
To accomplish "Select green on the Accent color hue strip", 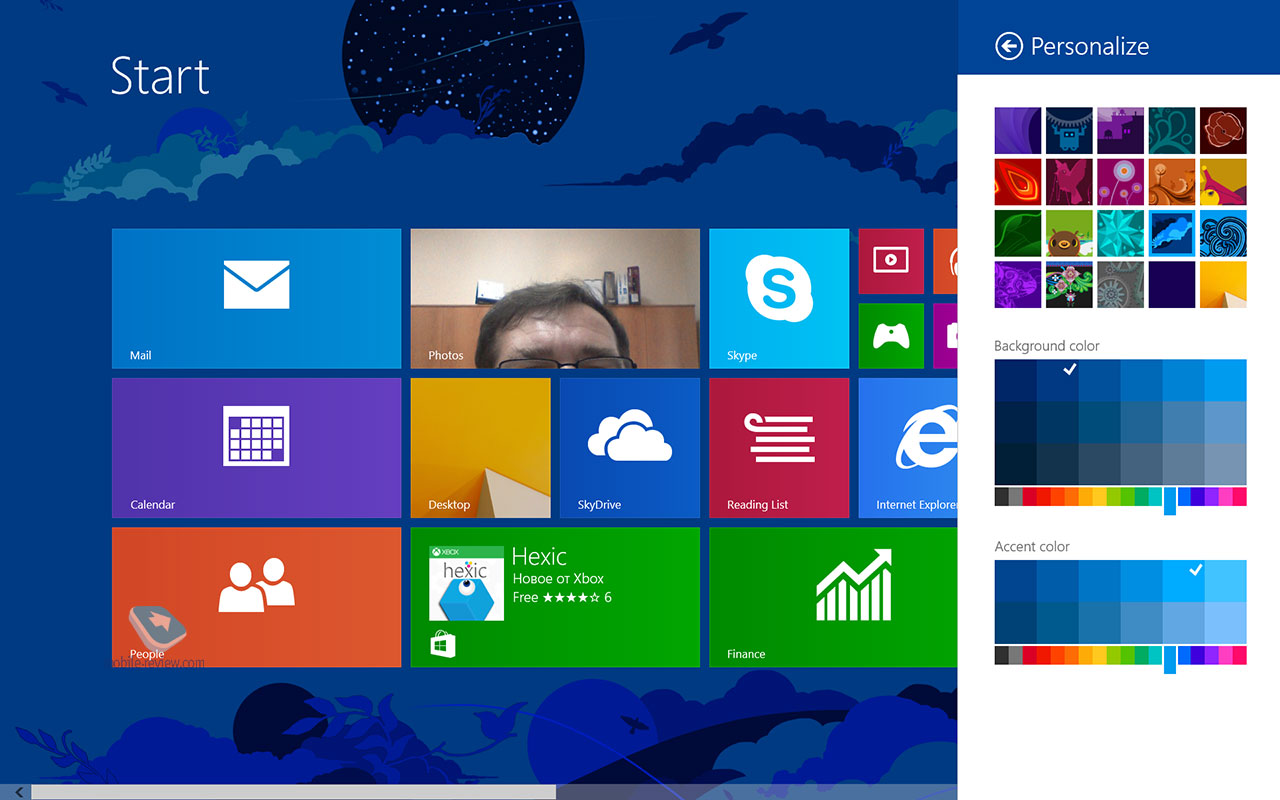I will tap(1128, 656).
